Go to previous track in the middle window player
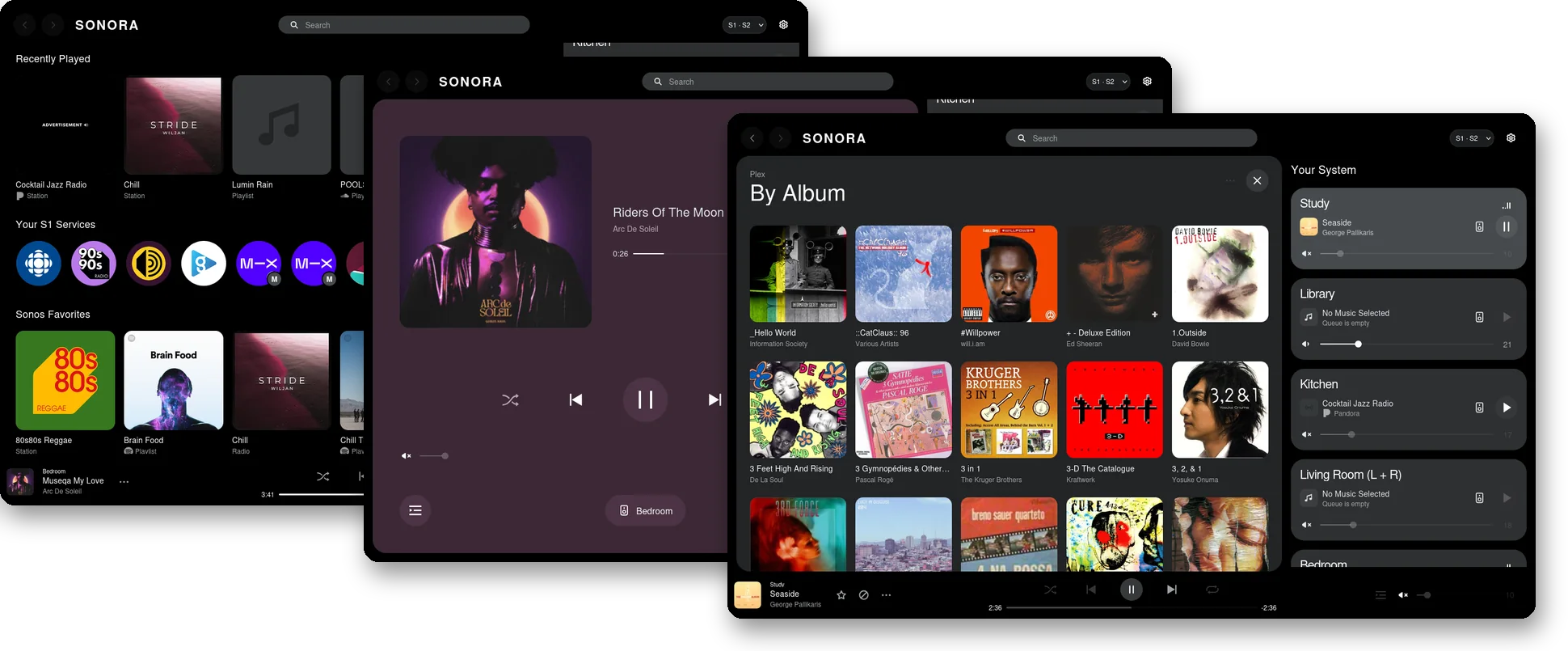 (575, 399)
